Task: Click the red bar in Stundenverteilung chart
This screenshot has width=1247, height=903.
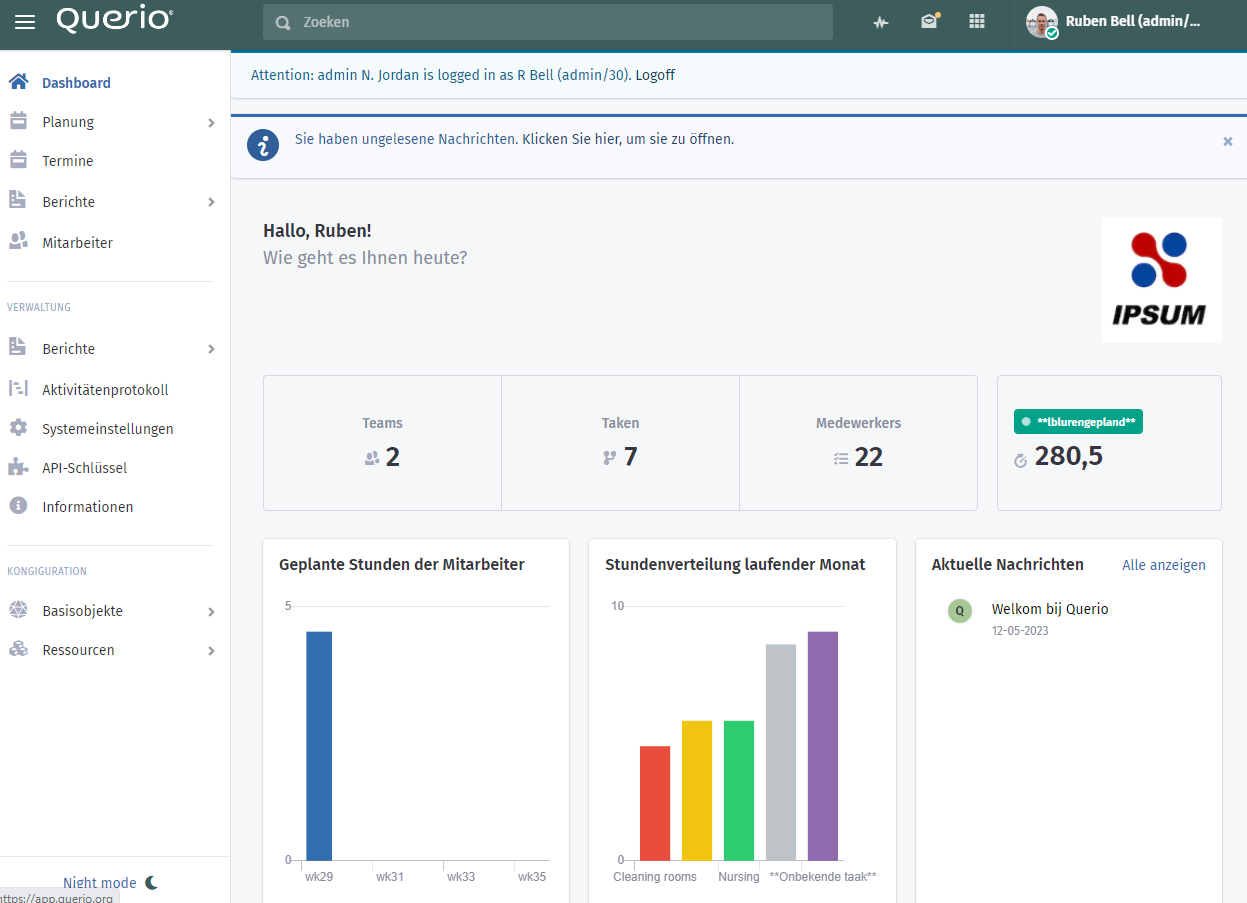Action: pos(655,803)
